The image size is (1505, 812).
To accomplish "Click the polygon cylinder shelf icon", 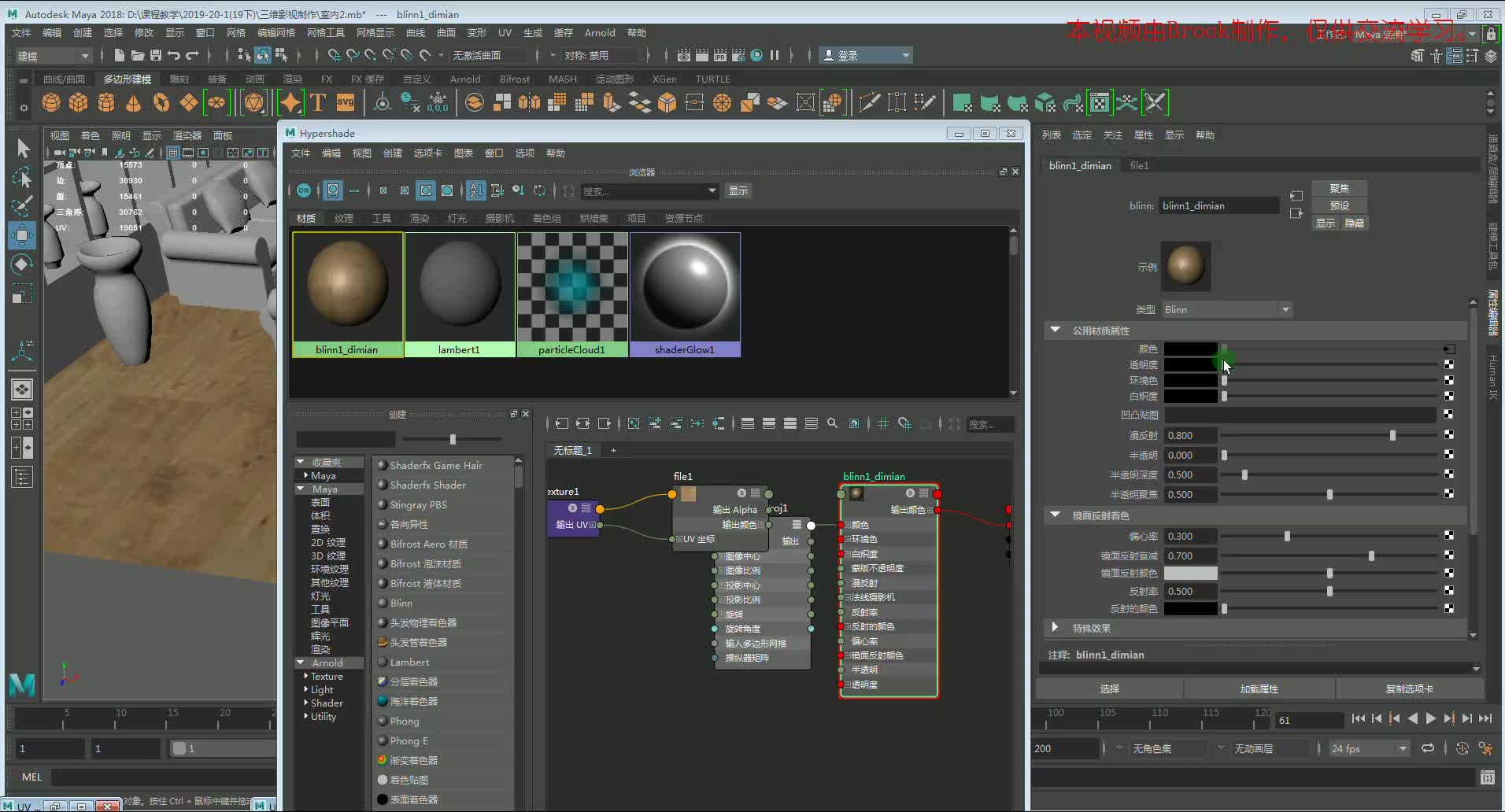I will point(106,102).
